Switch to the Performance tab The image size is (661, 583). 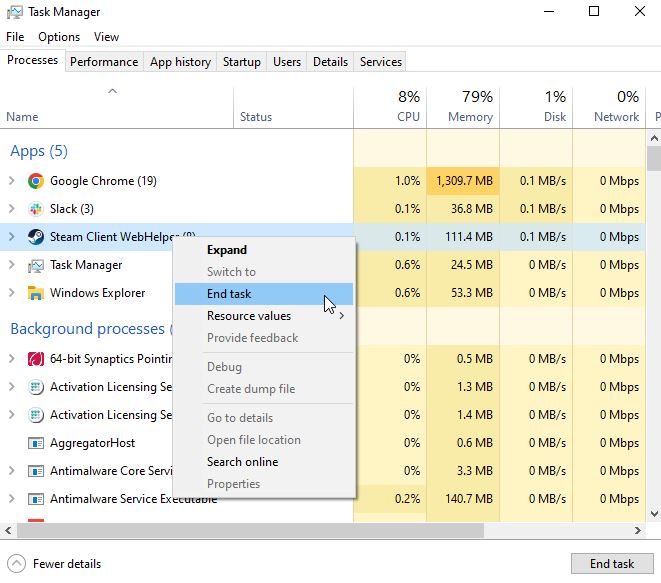[x=104, y=62]
